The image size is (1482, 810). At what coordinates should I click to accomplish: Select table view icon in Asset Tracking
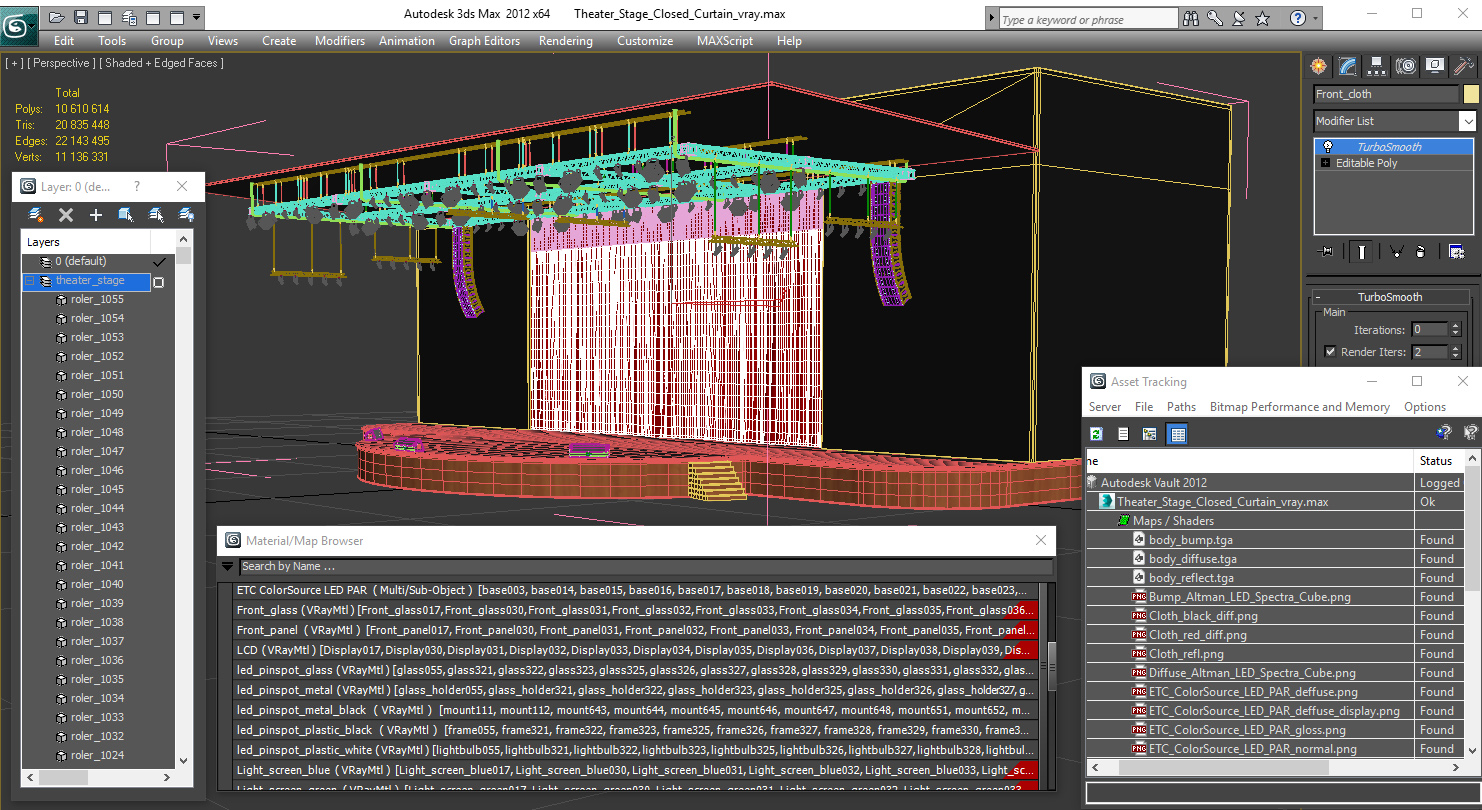pos(1177,434)
